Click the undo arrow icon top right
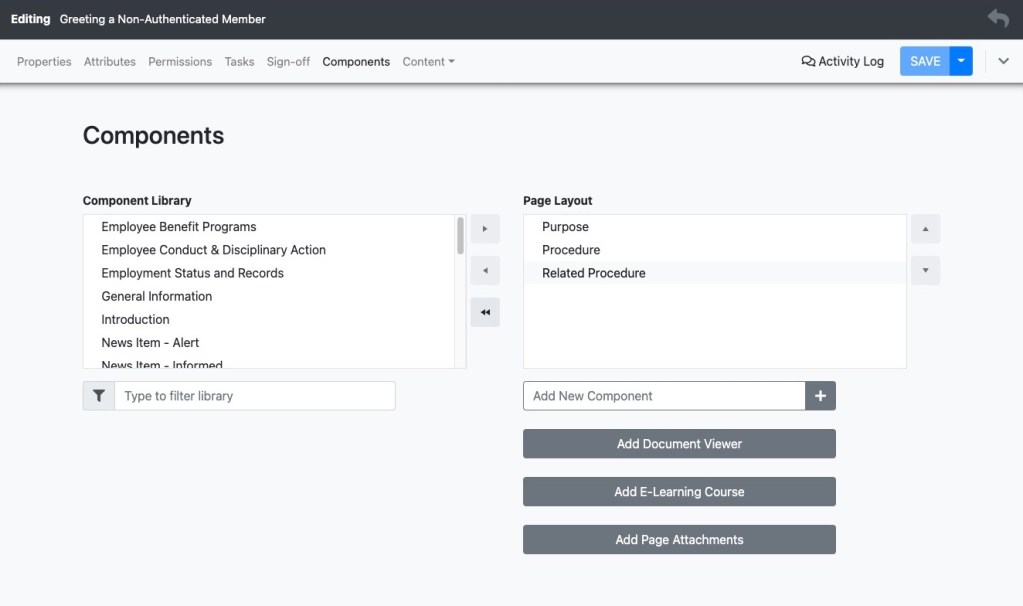Image resolution: width=1023 pixels, height=606 pixels. (x=997, y=17)
